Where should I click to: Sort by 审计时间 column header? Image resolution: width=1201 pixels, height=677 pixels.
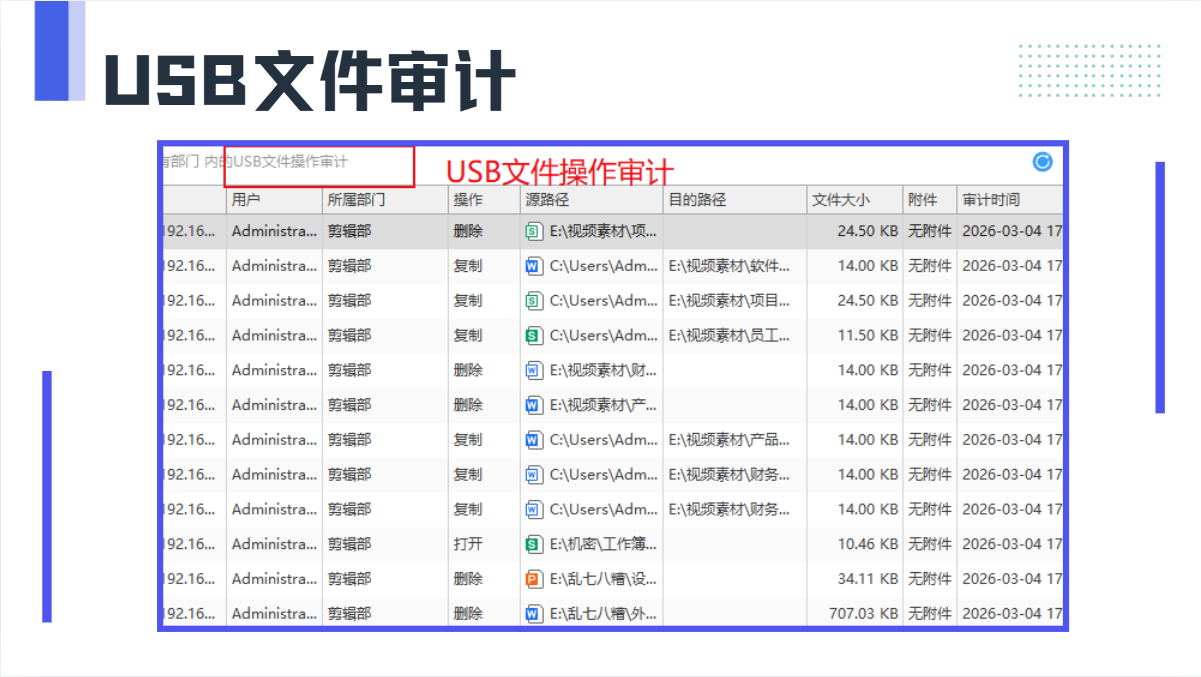(991, 200)
